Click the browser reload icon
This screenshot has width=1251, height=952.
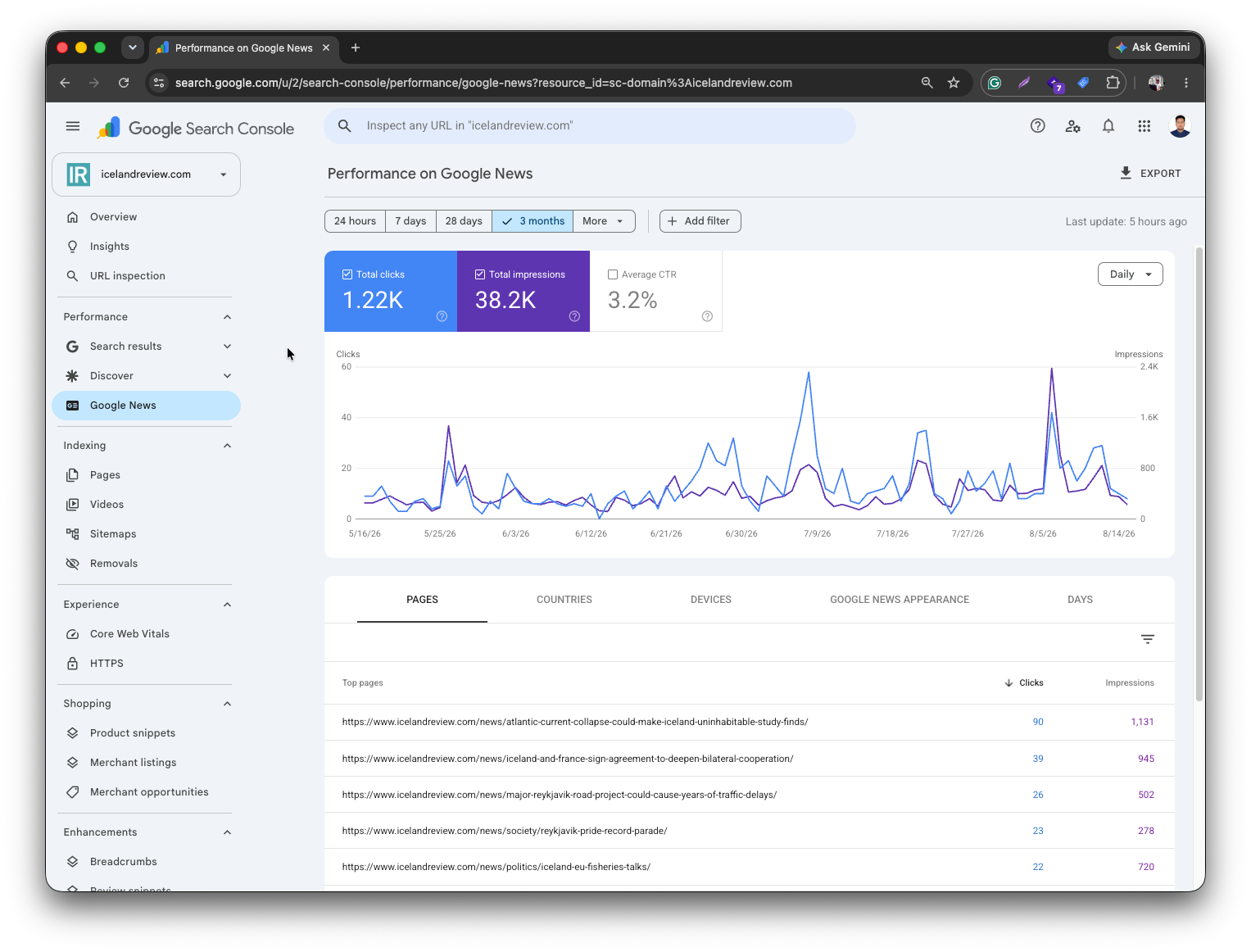pos(124,83)
